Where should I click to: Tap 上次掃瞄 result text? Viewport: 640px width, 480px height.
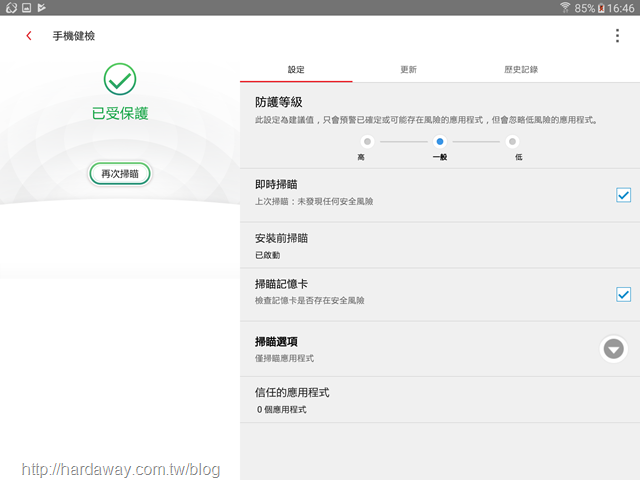pyautogui.click(x=314, y=201)
